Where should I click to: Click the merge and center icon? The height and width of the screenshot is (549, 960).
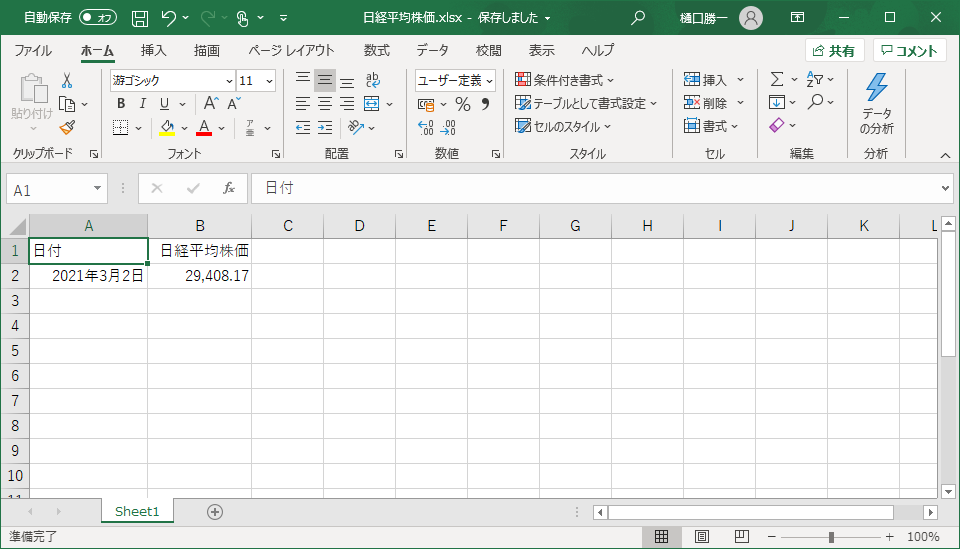(372, 103)
